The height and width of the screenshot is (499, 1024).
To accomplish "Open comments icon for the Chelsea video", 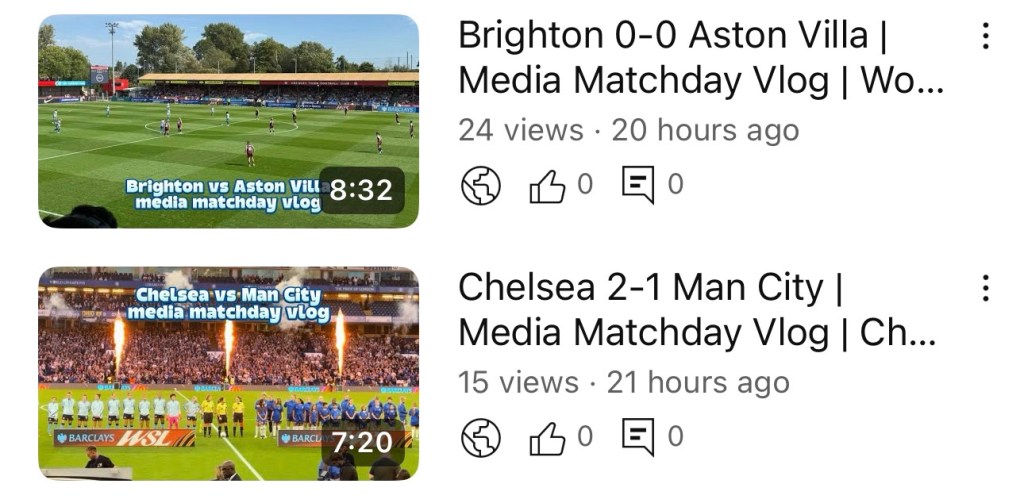I will [638, 436].
